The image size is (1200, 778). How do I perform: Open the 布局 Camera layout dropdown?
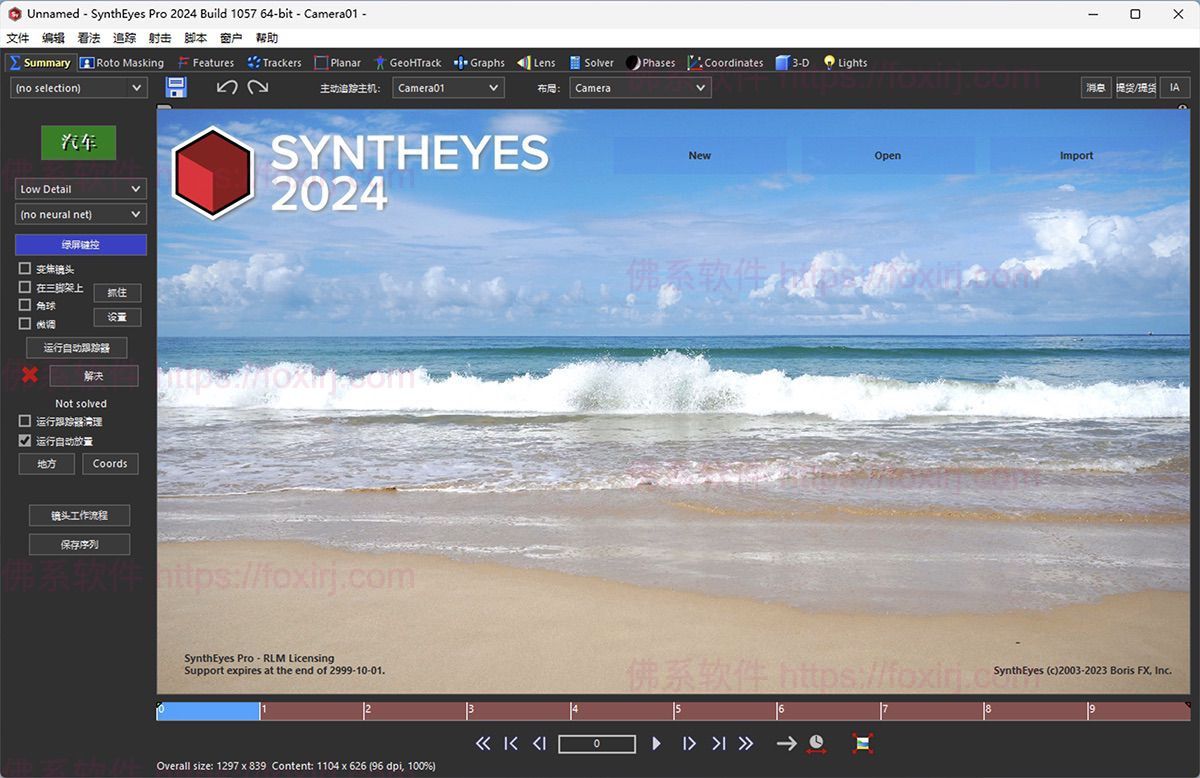pos(640,87)
